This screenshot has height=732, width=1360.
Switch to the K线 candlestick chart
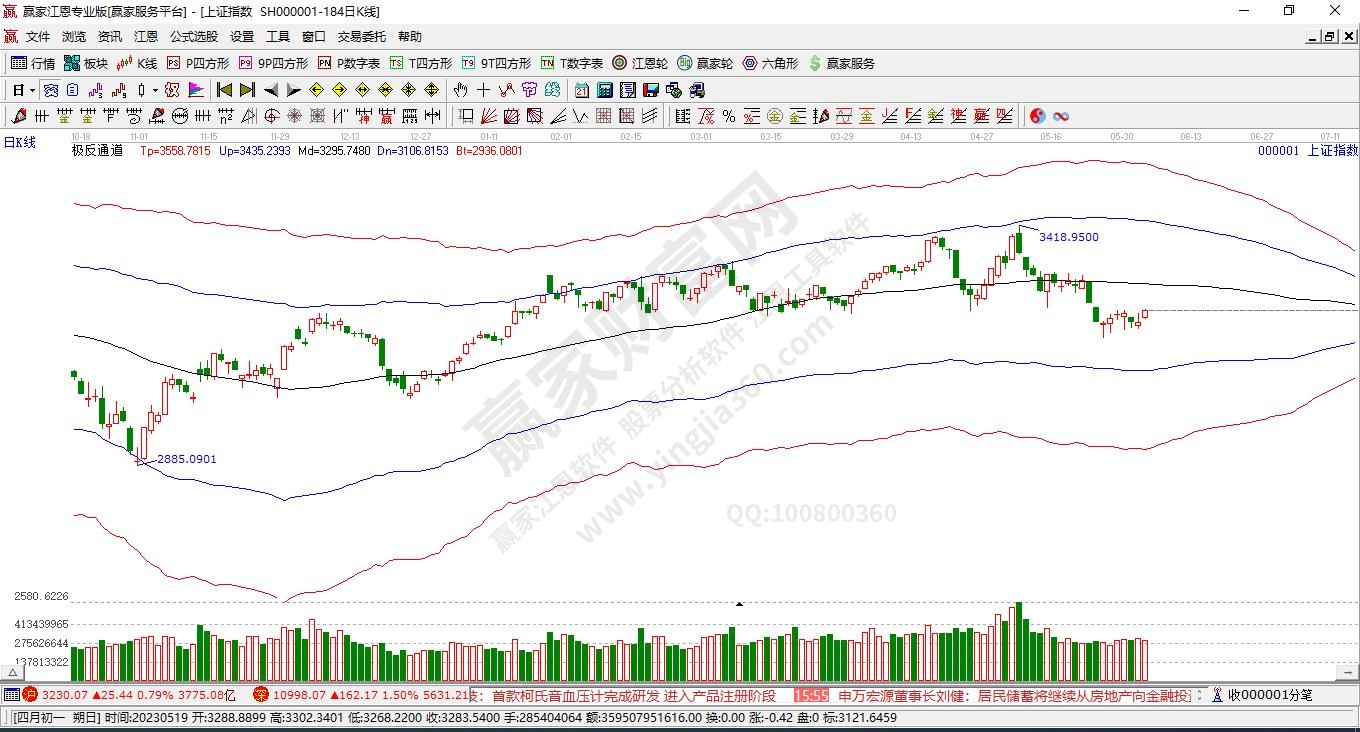(137, 63)
